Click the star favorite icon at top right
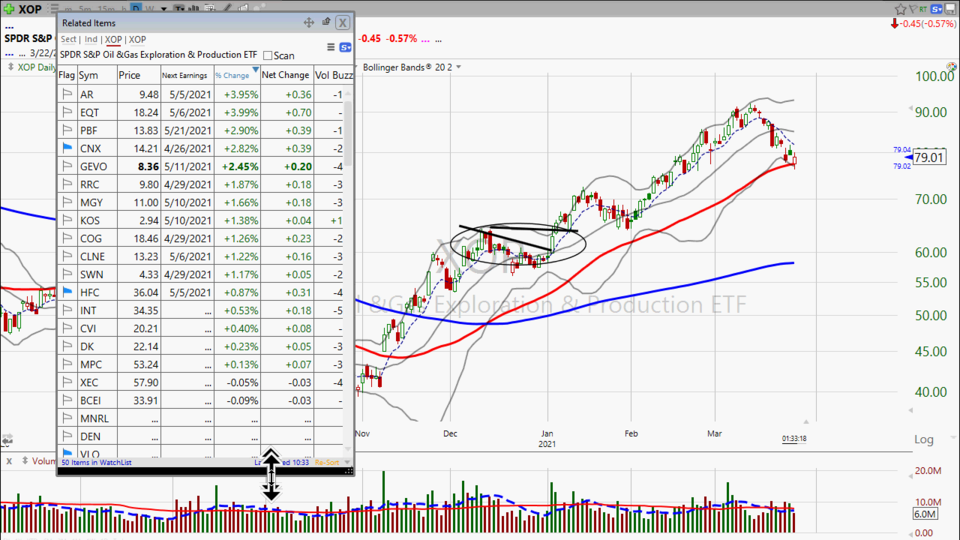 (x=899, y=8)
